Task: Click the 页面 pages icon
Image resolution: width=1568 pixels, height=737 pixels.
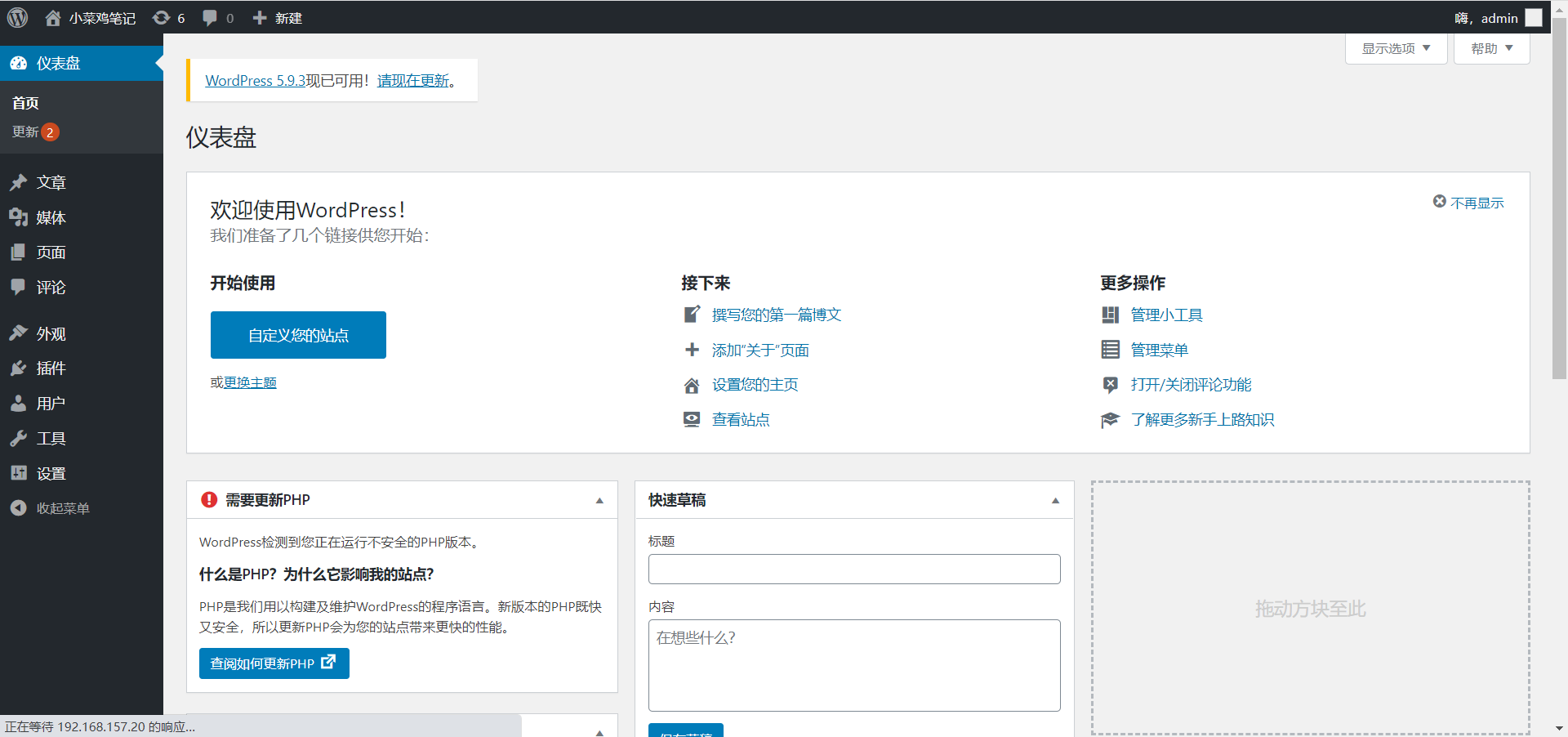Action: (x=18, y=252)
